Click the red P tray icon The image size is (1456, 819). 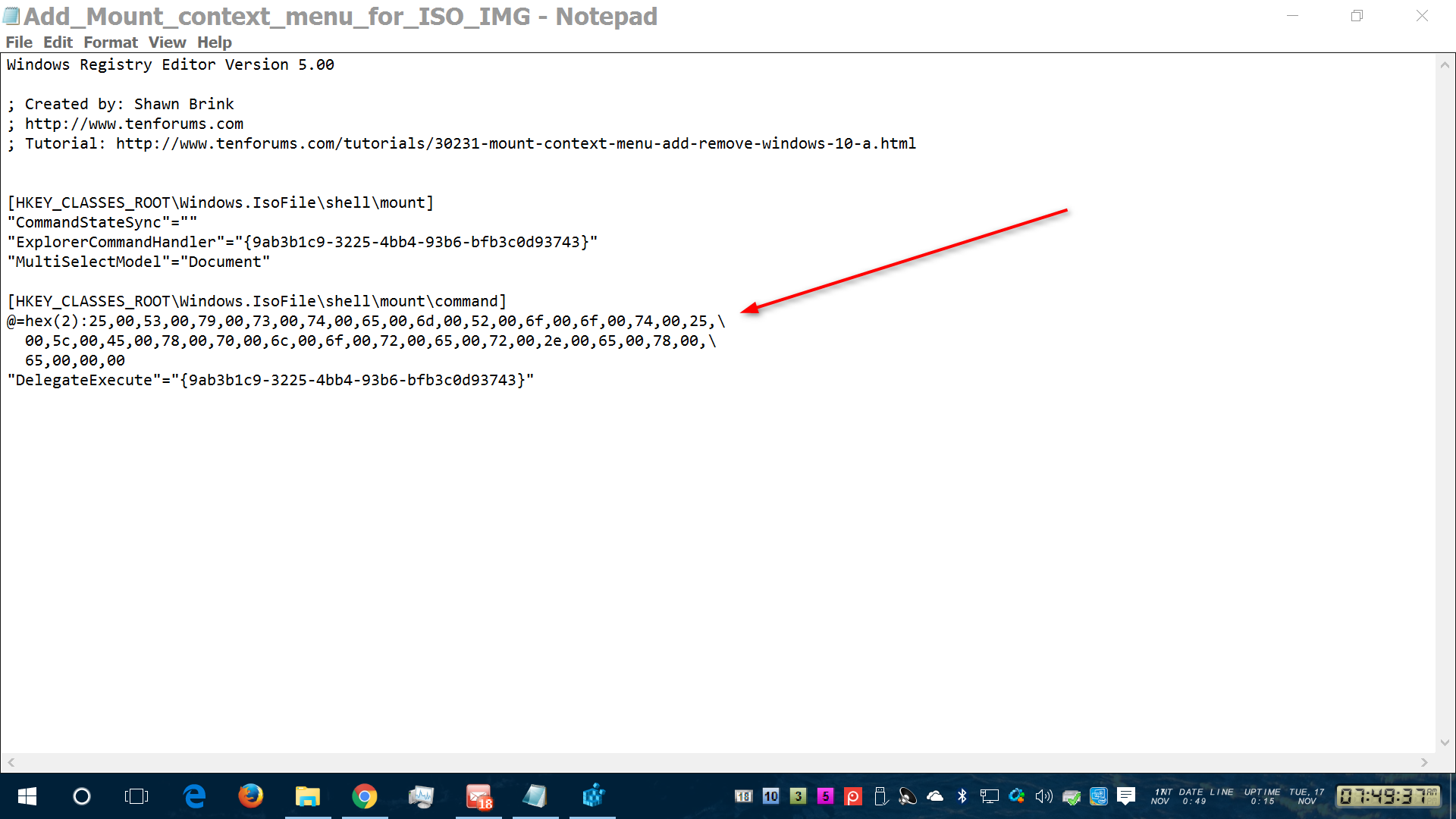(x=853, y=796)
